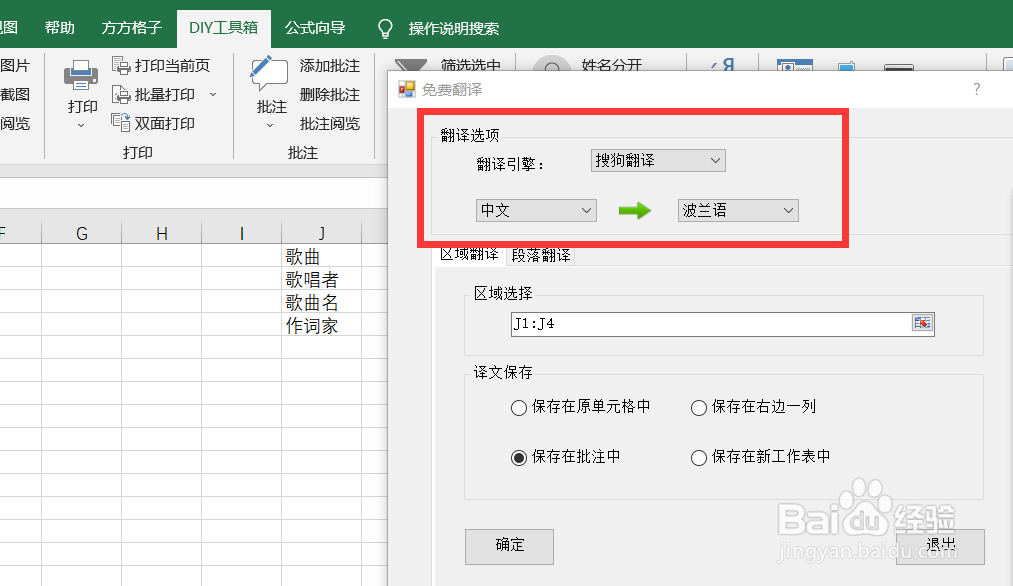Choose 保存在右边一列 save option
This screenshot has width=1013, height=586.
[698, 408]
